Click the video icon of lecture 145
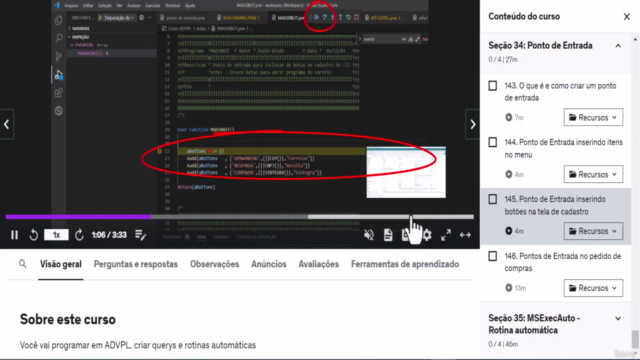This screenshot has width=640, height=360. click(509, 231)
